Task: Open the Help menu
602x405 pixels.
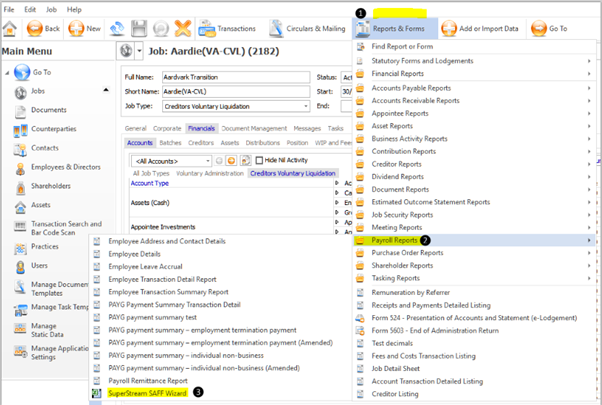Action: [x=74, y=8]
